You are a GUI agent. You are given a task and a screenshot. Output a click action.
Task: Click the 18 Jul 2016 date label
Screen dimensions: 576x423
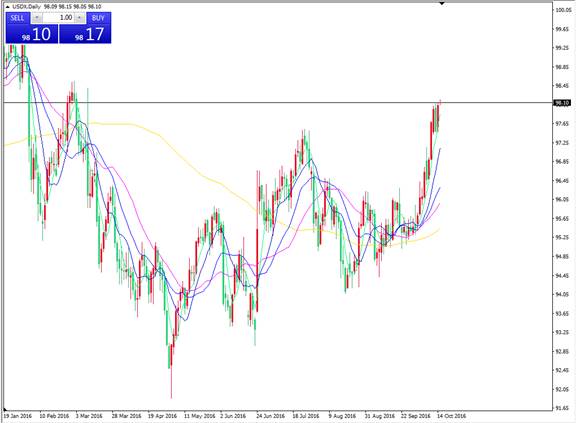[306, 416]
